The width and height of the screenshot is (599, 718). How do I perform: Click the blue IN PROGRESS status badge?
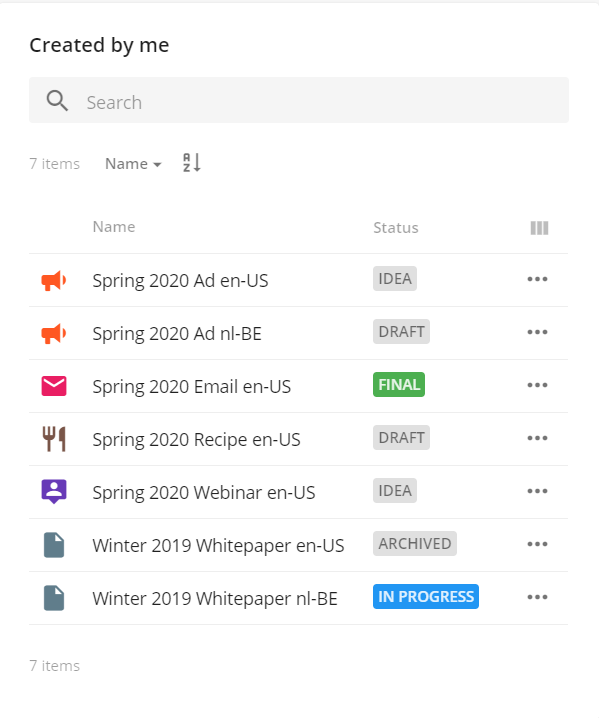click(426, 597)
